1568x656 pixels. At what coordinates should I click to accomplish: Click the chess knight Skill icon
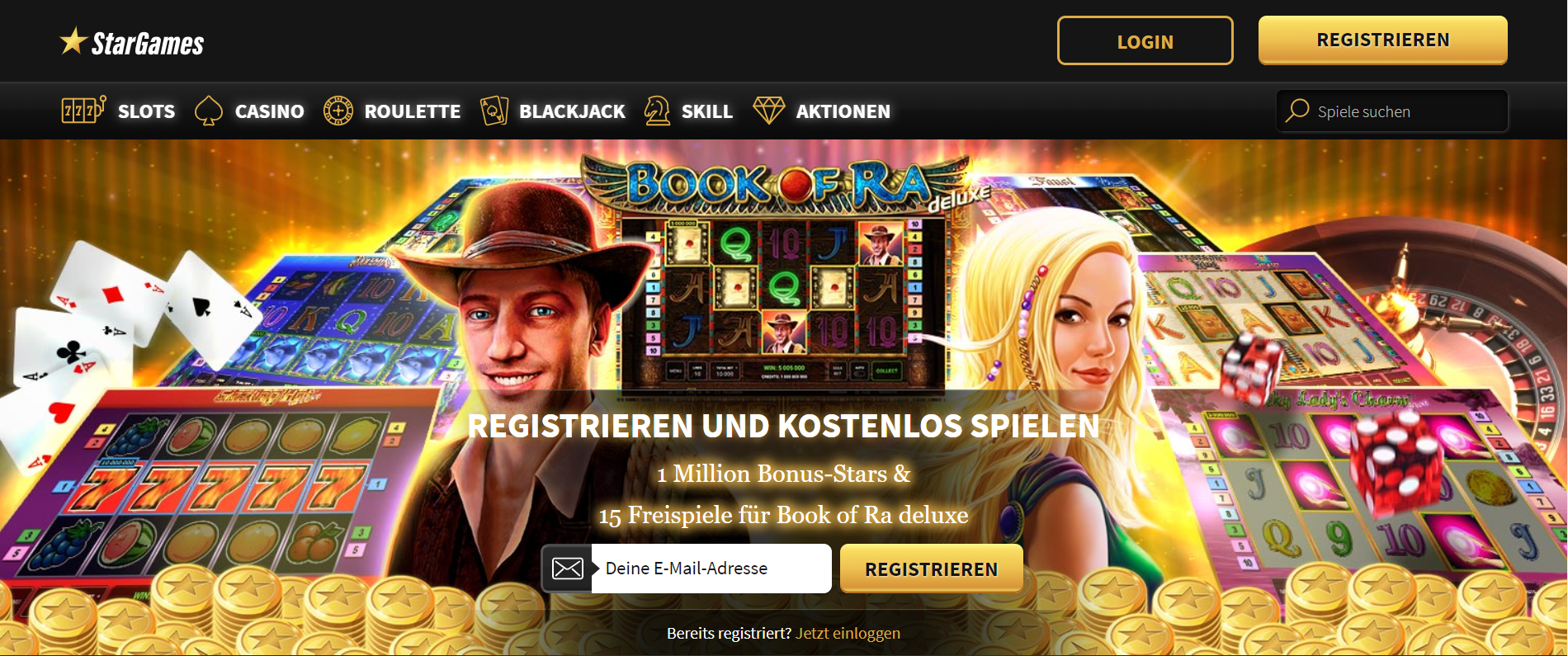(657, 111)
